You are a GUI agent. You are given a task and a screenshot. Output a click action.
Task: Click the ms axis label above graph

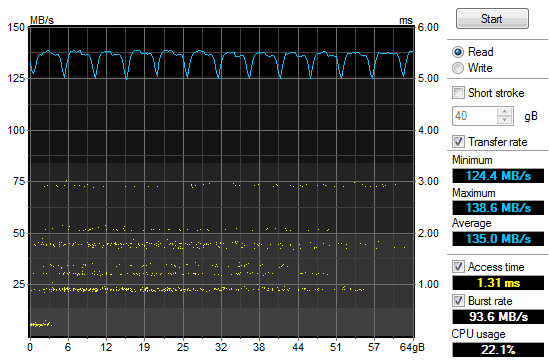point(406,20)
